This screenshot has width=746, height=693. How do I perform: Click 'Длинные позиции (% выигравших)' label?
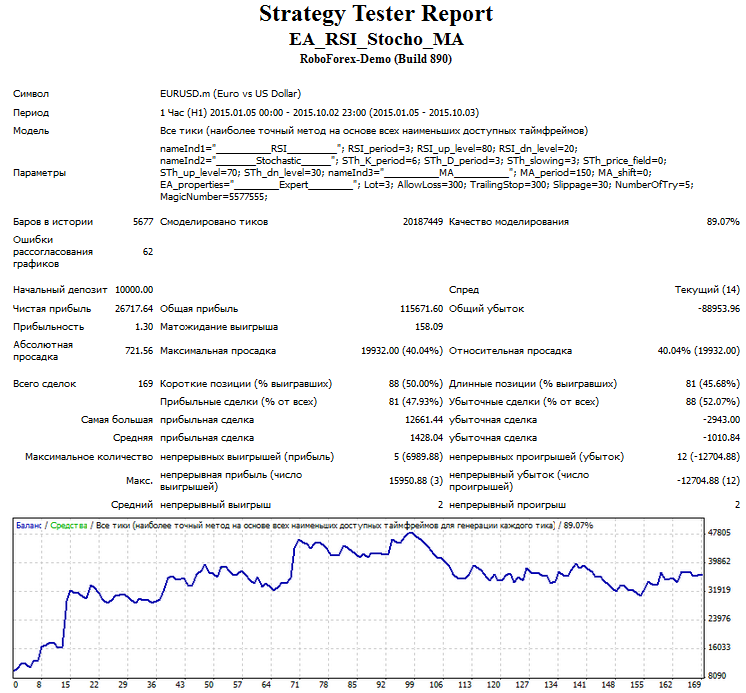533,384
